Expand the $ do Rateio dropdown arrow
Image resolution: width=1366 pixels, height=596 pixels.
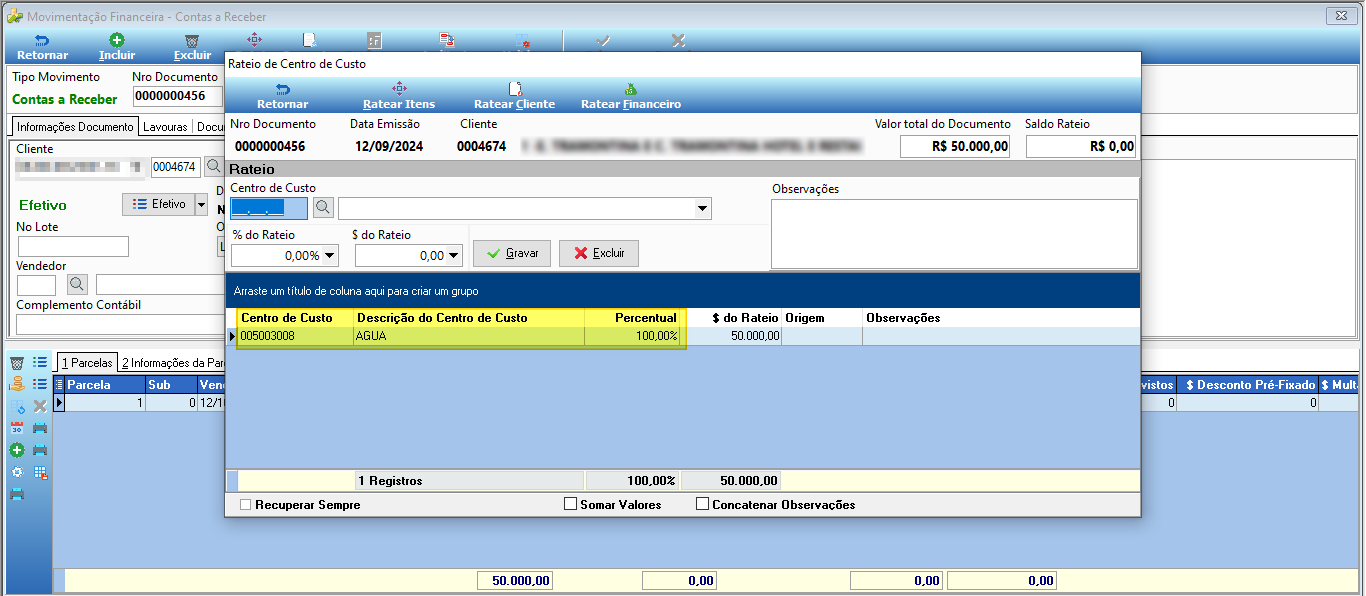(x=454, y=256)
